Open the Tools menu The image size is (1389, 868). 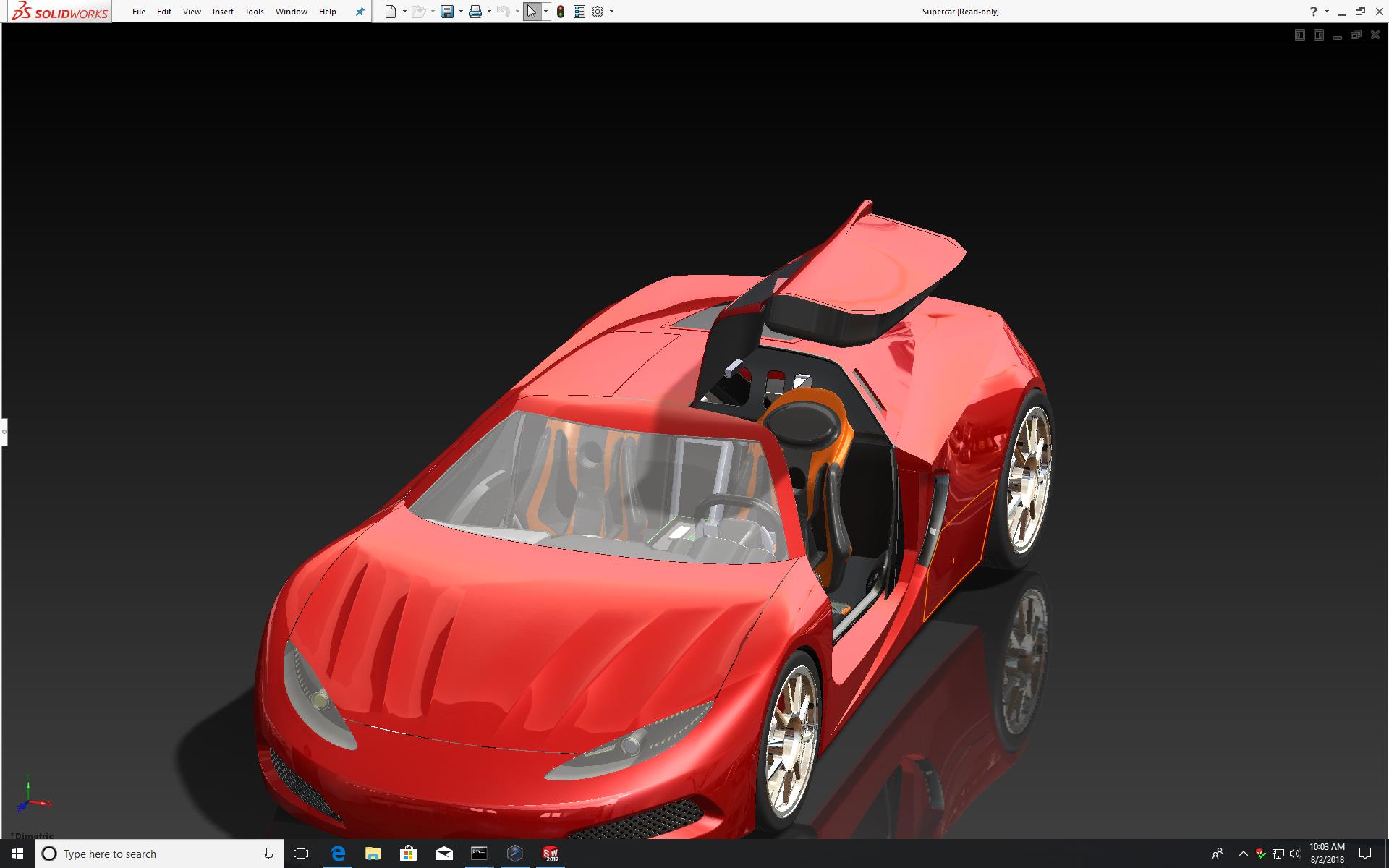tap(254, 12)
